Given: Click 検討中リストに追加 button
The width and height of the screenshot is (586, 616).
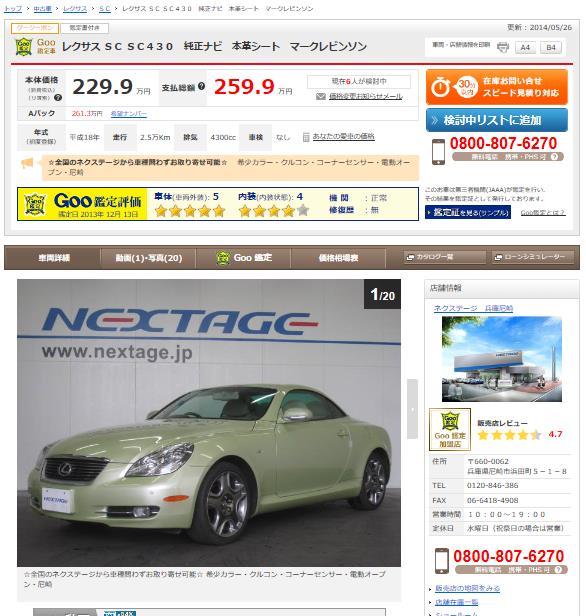Looking at the screenshot, I should tap(497, 120).
